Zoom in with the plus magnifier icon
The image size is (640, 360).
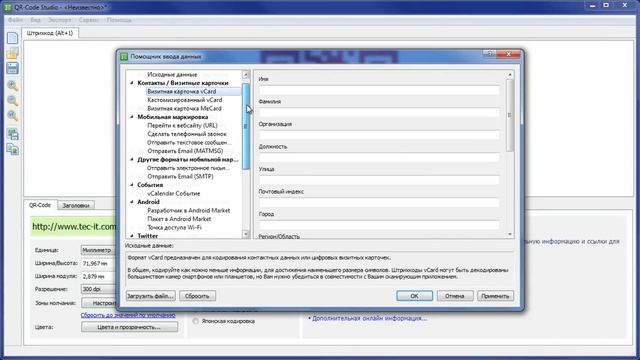coord(12,86)
